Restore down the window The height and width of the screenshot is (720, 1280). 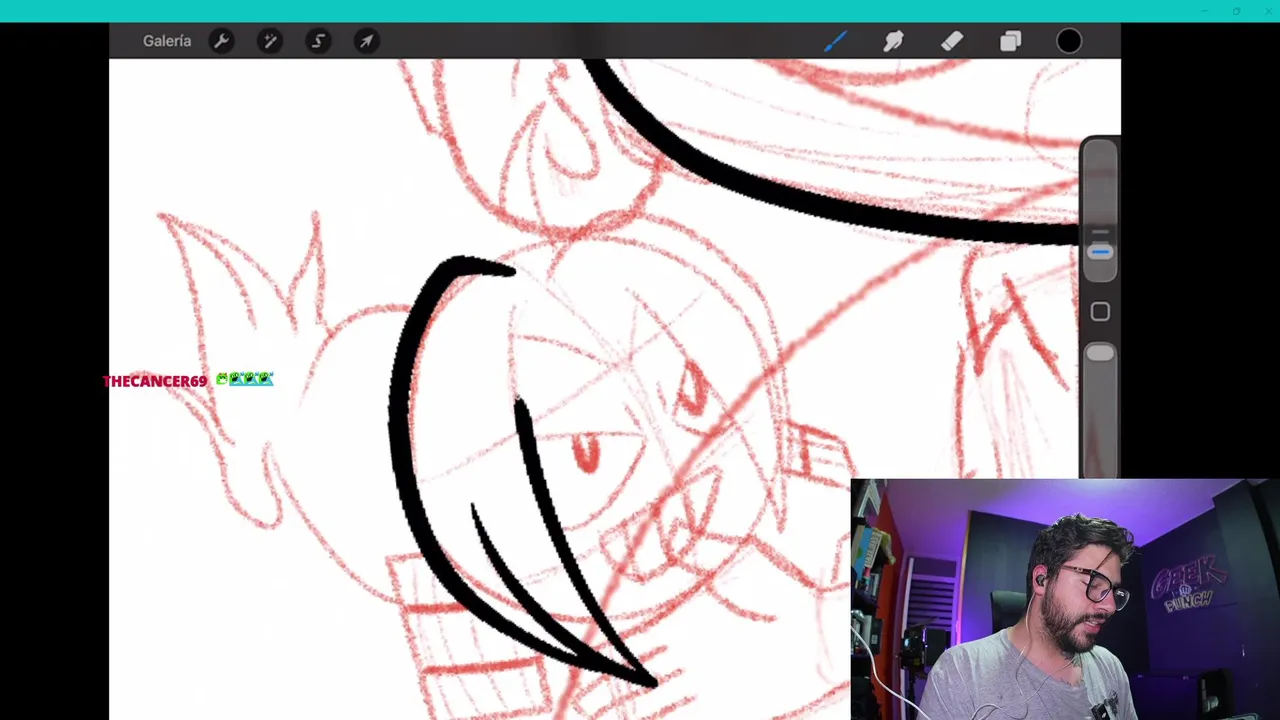tap(1236, 11)
